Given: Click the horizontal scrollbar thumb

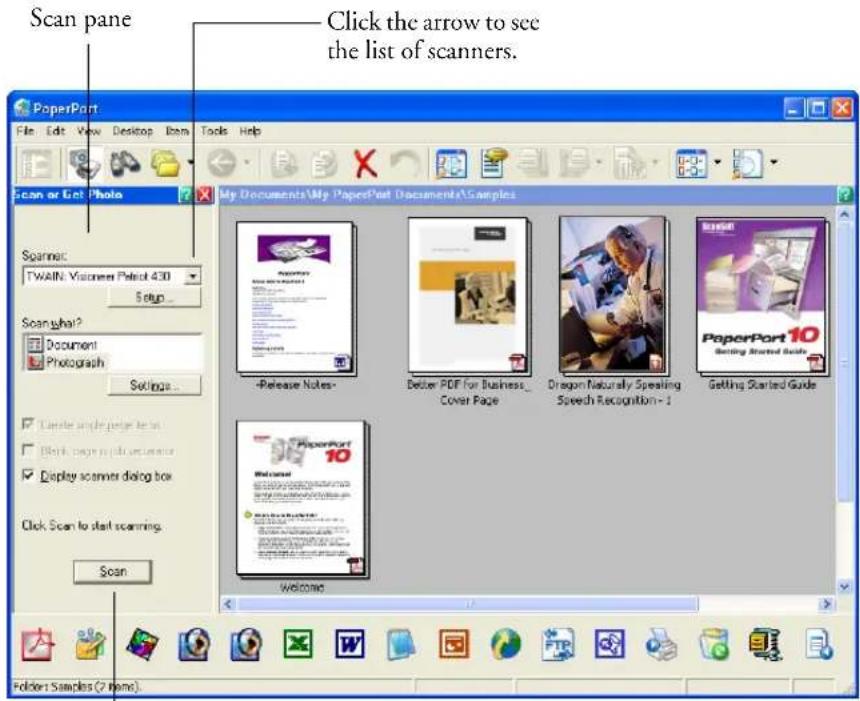Looking at the screenshot, I should point(468,604).
